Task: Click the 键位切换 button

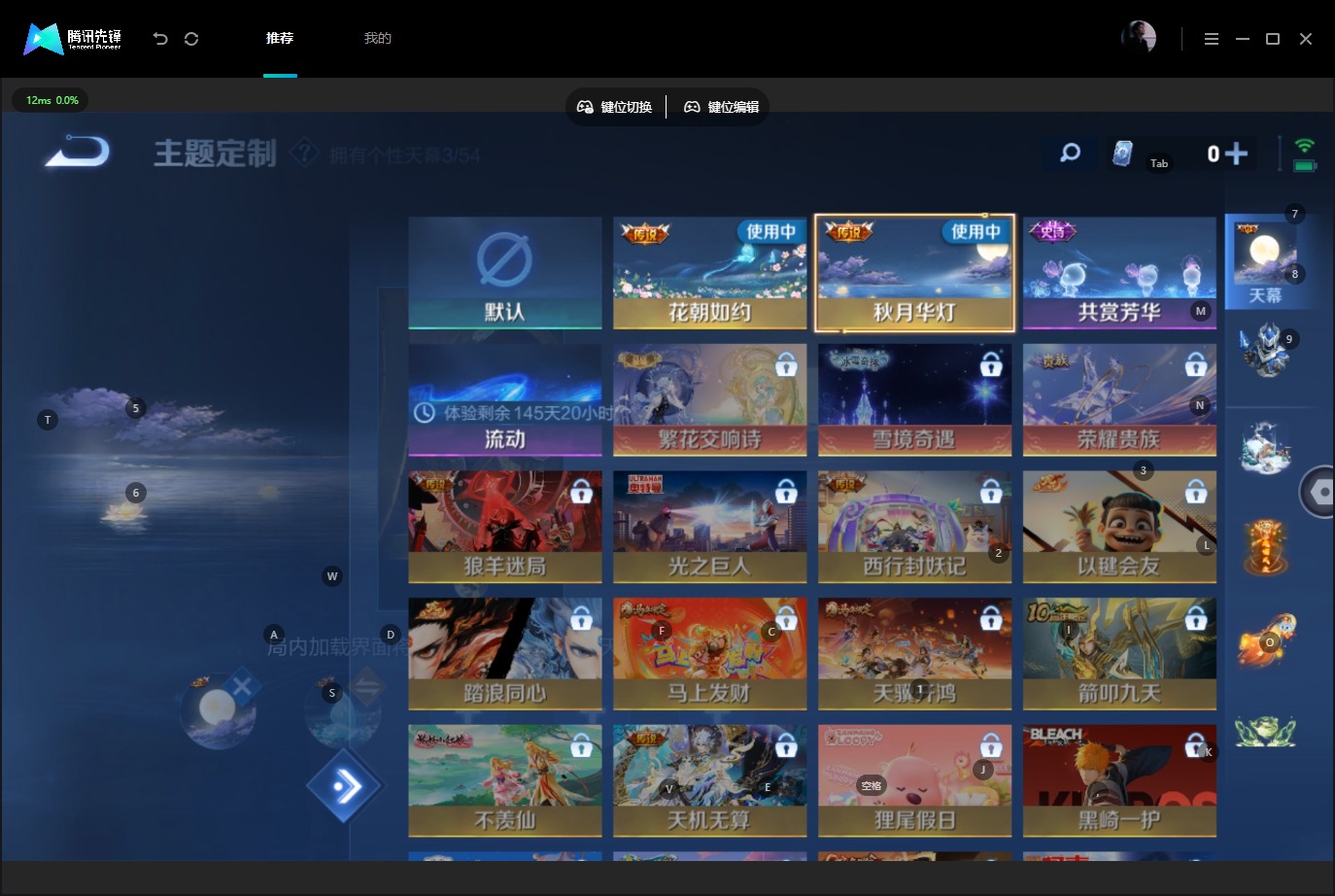Action: 615,107
